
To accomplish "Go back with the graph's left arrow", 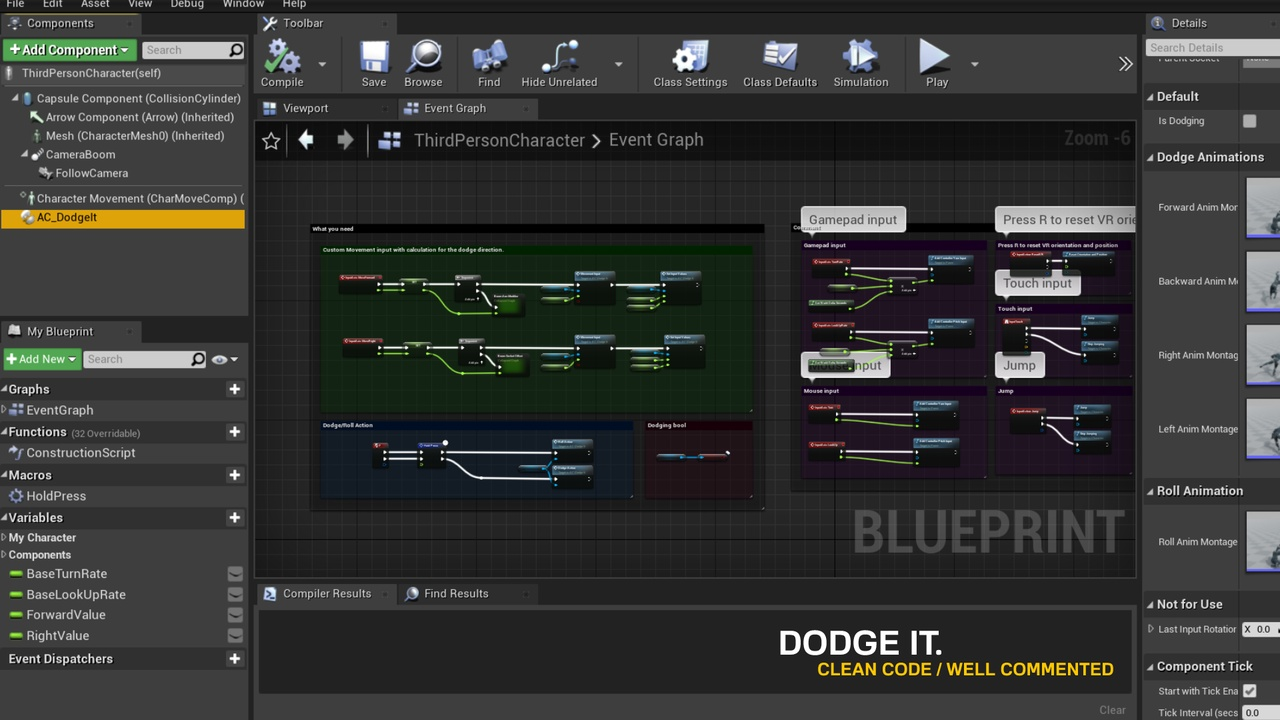I will (306, 140).
